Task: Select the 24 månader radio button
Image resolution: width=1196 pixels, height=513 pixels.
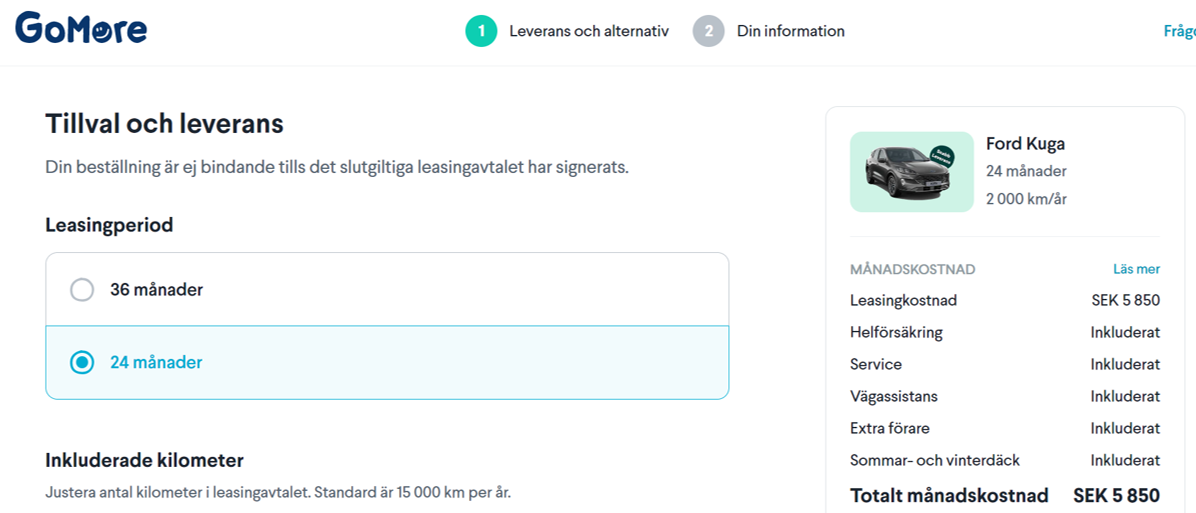Action: coord(82,362)
